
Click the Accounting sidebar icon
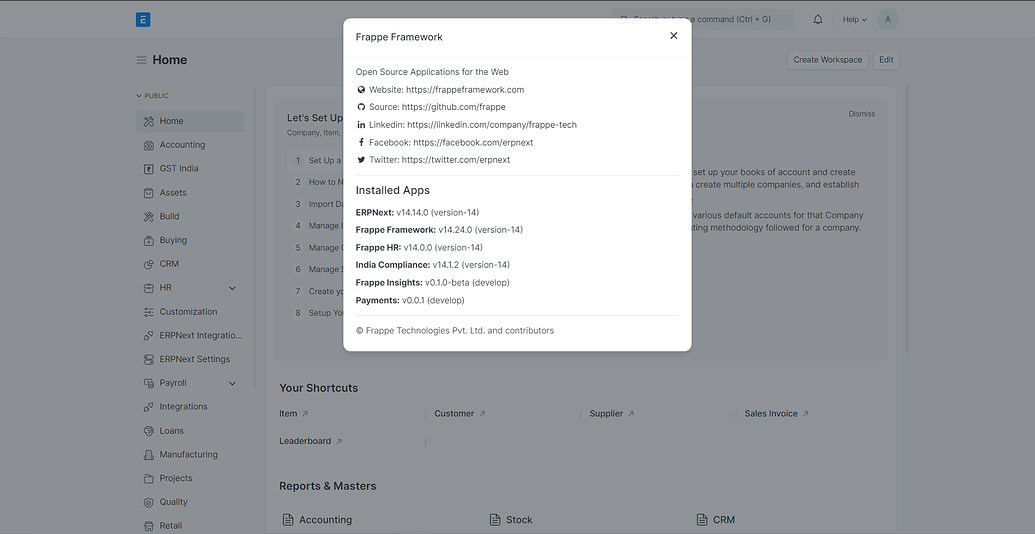tap(149, 145)
